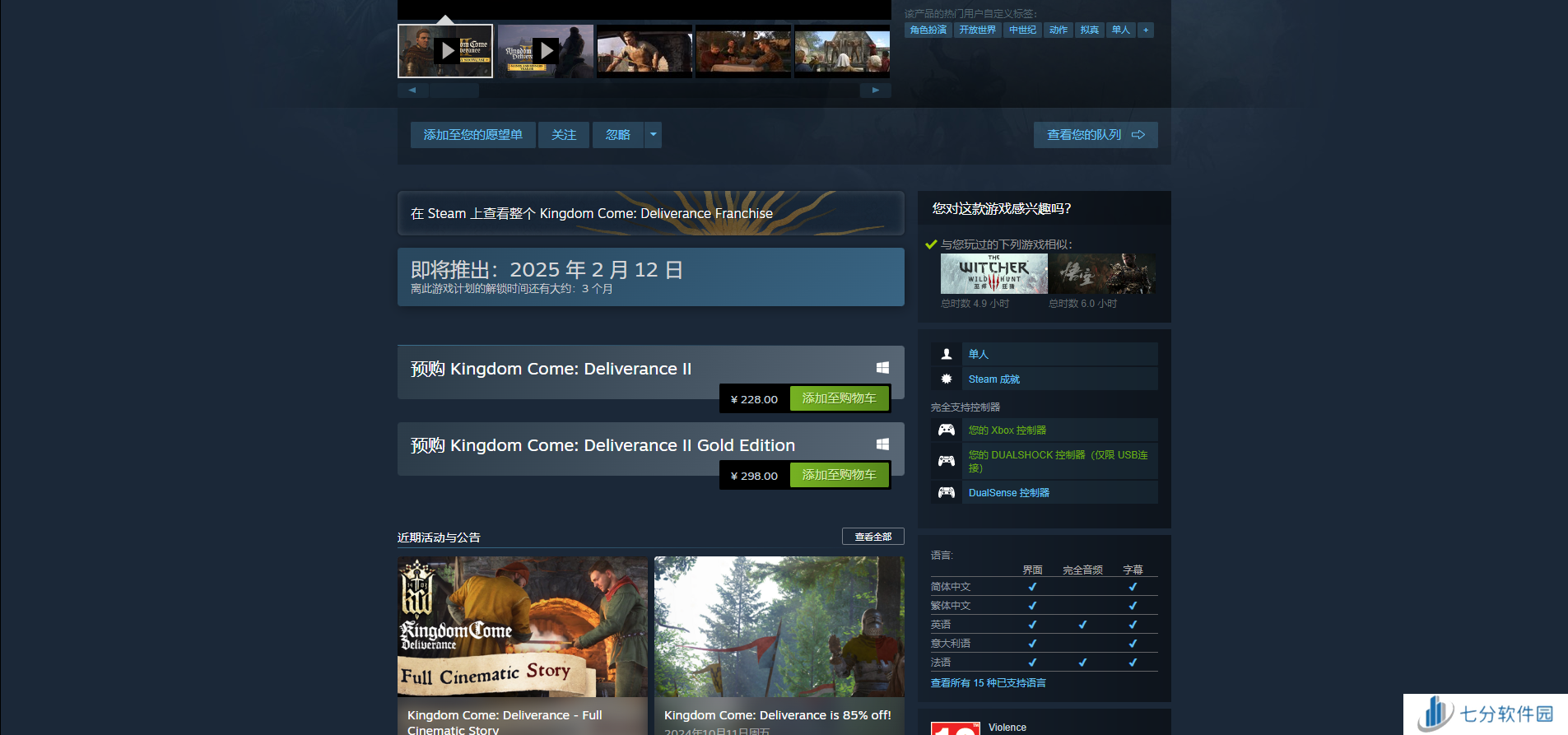1568x735 pixels.
Task: Click the 字幕 column header
Action: 1133,570
